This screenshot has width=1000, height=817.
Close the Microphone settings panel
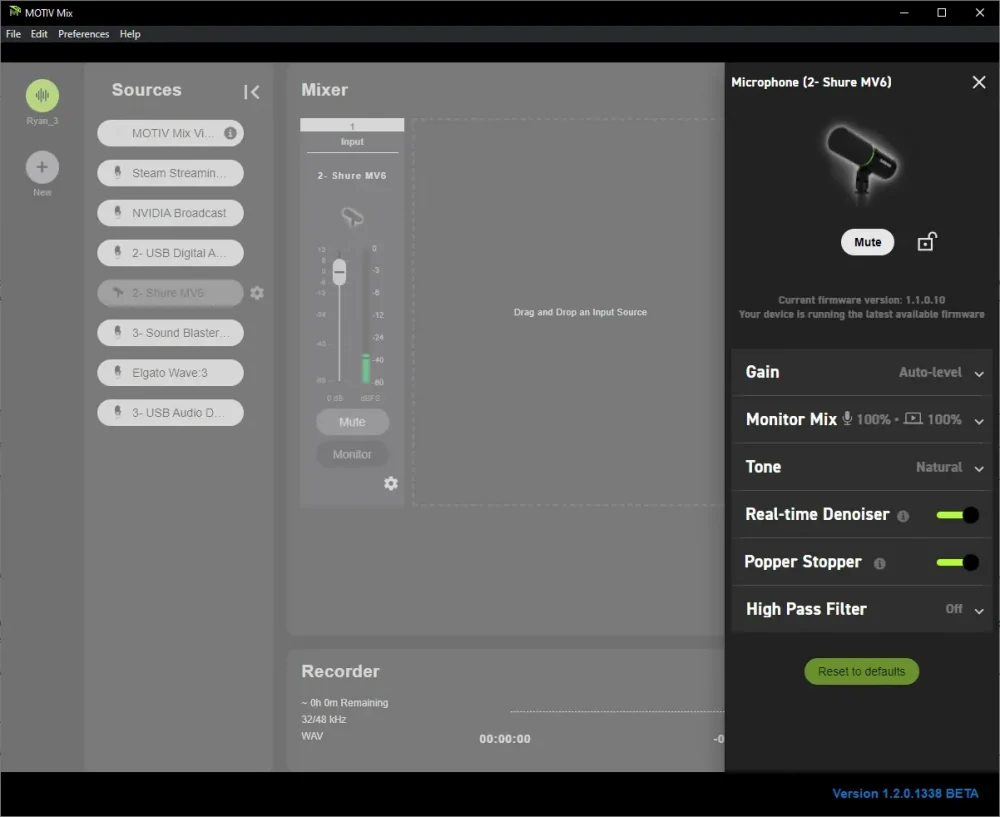[979, 82]
